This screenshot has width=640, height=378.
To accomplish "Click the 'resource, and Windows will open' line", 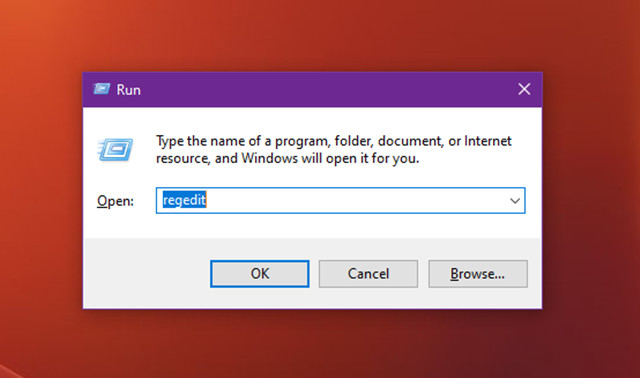I will click(287, 158).
